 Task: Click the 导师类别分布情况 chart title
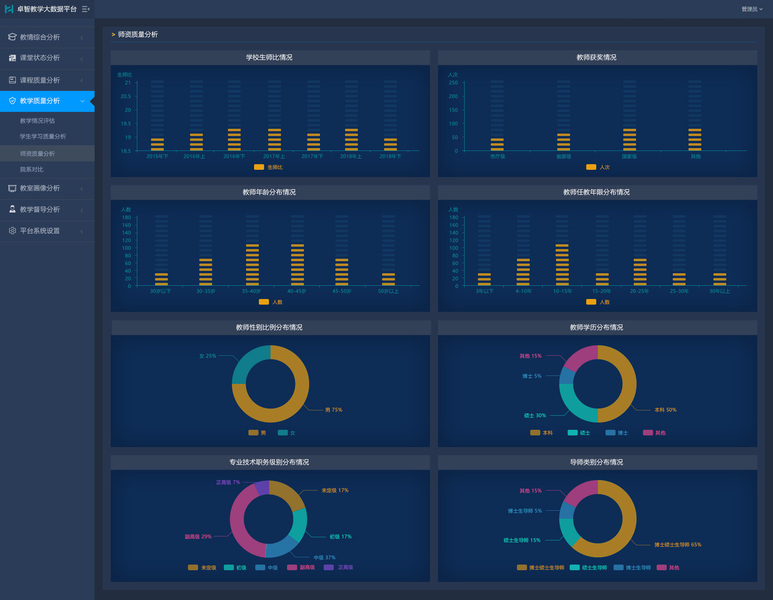coord(597,462)
